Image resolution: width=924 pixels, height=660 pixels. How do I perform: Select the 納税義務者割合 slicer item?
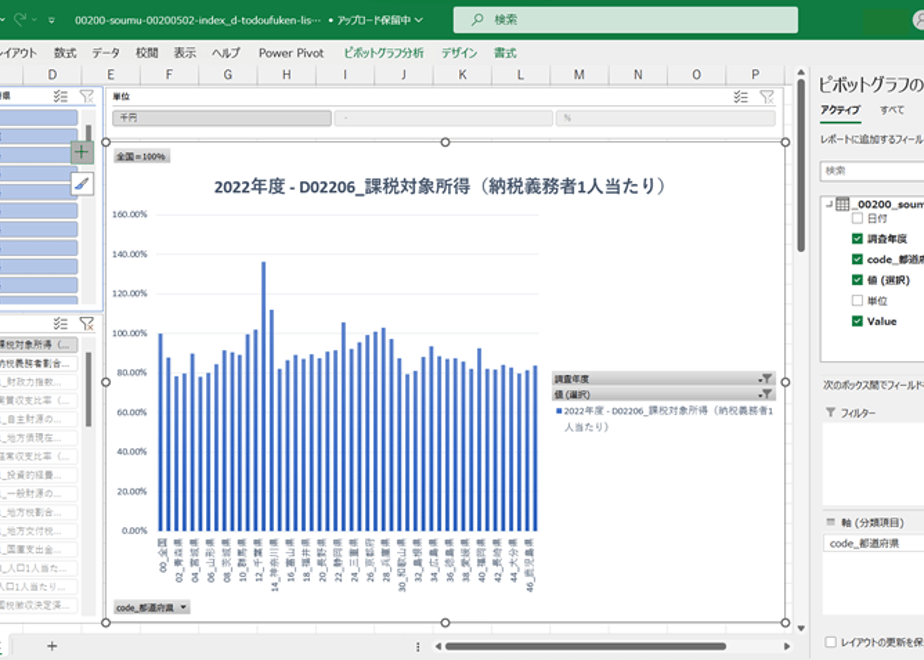point(38,363)
